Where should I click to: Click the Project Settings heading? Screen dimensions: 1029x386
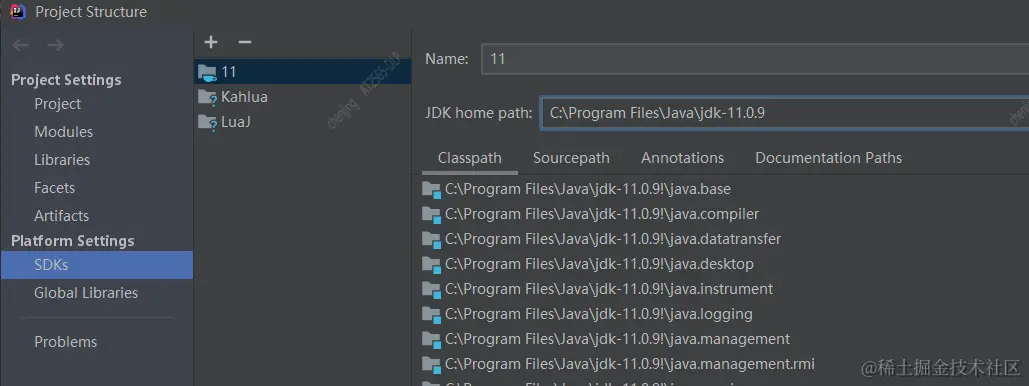pos(66,80)
